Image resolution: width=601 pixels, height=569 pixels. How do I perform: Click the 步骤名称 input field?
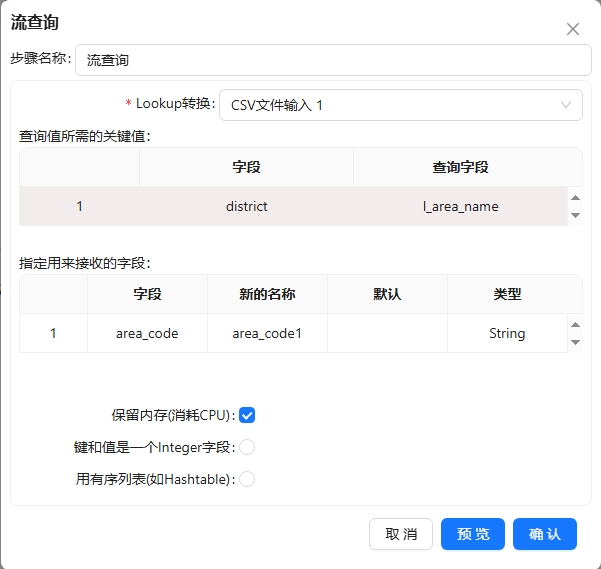point(333,60)
